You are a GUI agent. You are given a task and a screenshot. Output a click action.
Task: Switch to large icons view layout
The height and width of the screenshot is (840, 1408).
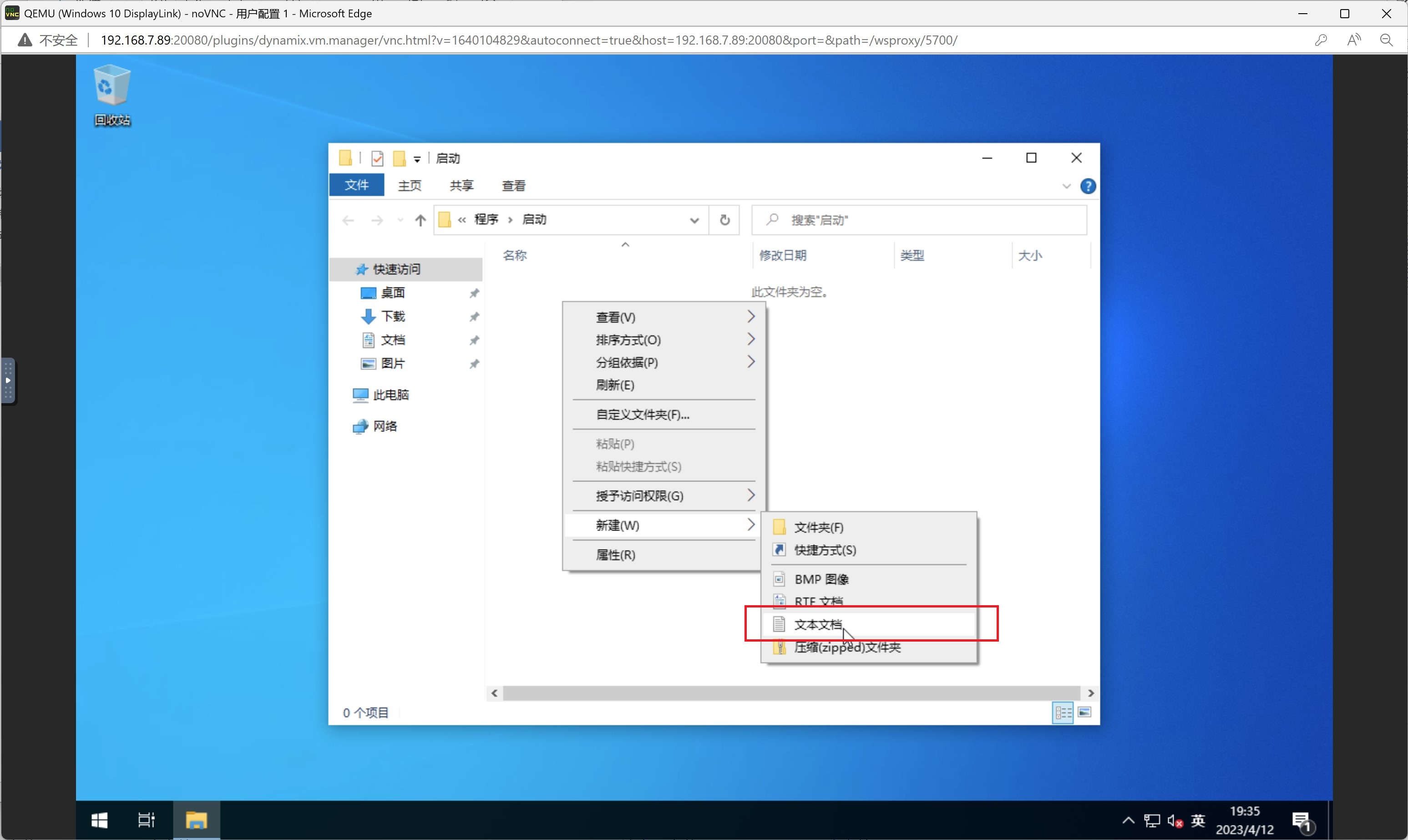1084,712
